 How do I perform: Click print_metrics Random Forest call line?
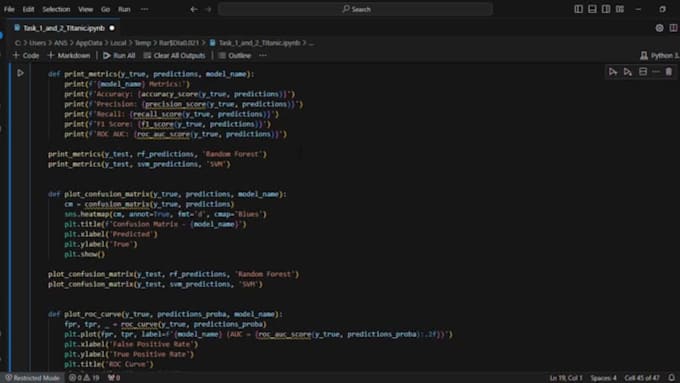[x=157, y=154]
